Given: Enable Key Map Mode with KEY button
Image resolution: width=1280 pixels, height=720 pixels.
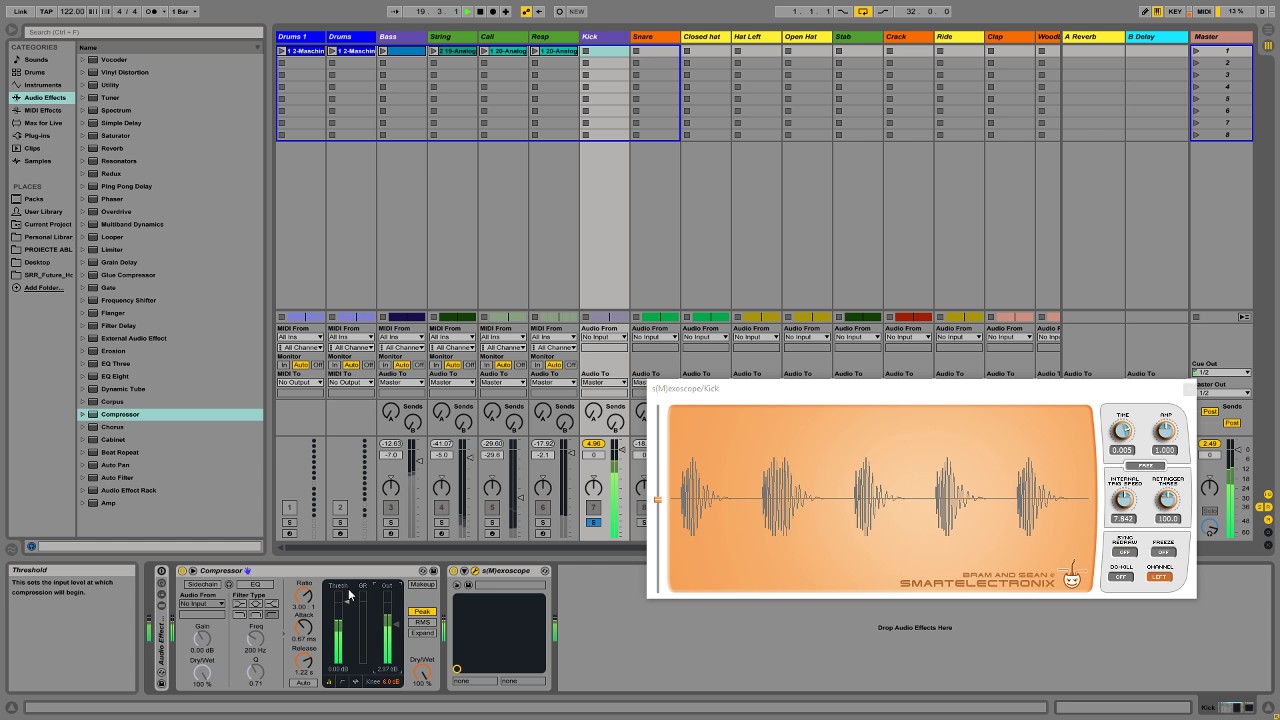Looking at the screenshot, I should point(1175,11).
